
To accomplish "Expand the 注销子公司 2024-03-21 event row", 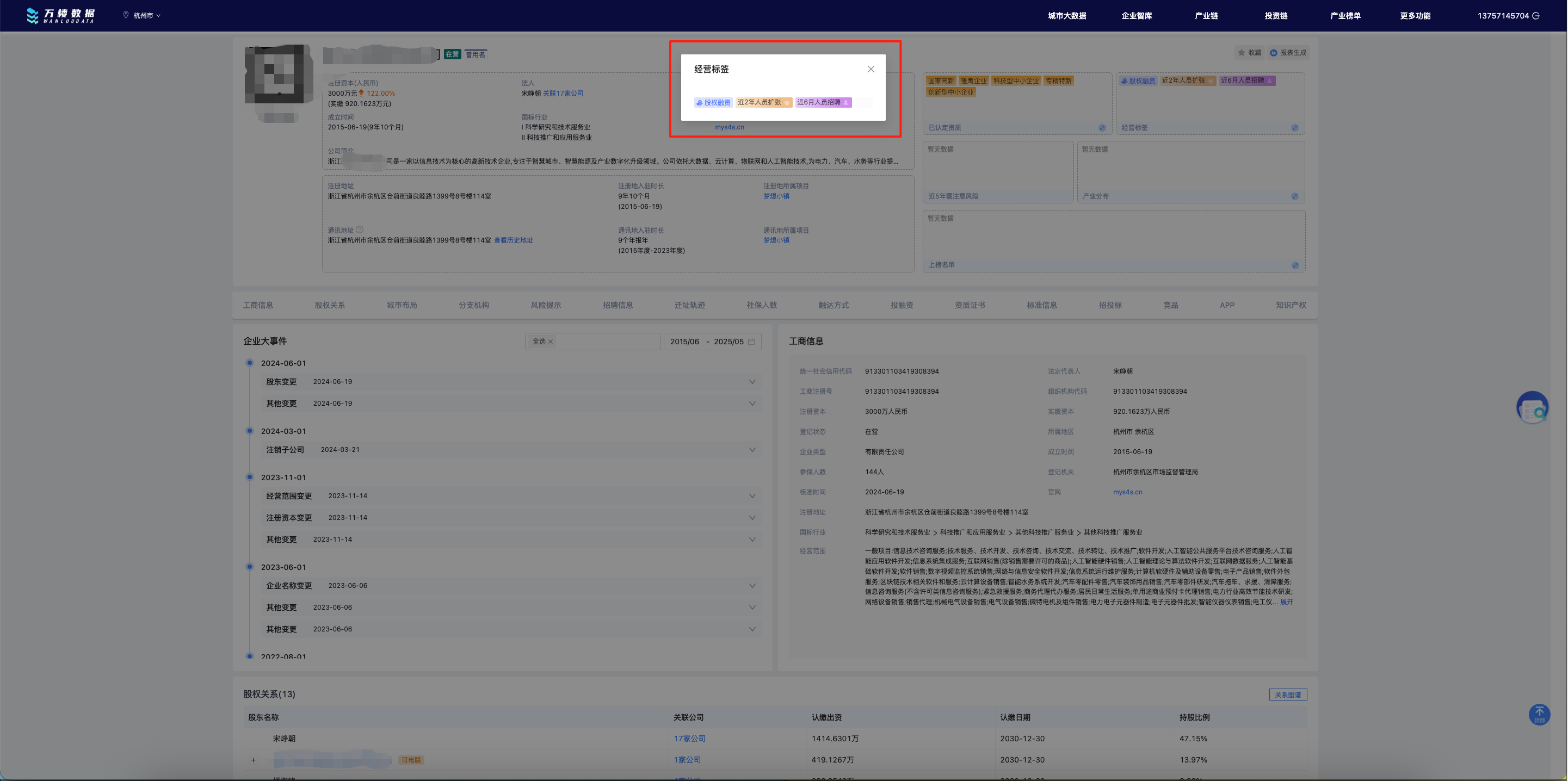I will click(752, 450).
